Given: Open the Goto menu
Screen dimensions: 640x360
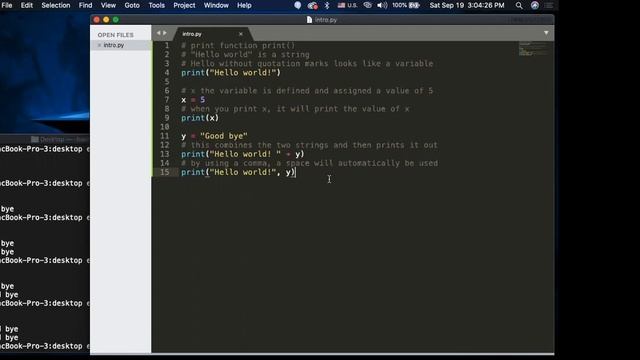Looking at the screenshot, I should coord(132,5).
